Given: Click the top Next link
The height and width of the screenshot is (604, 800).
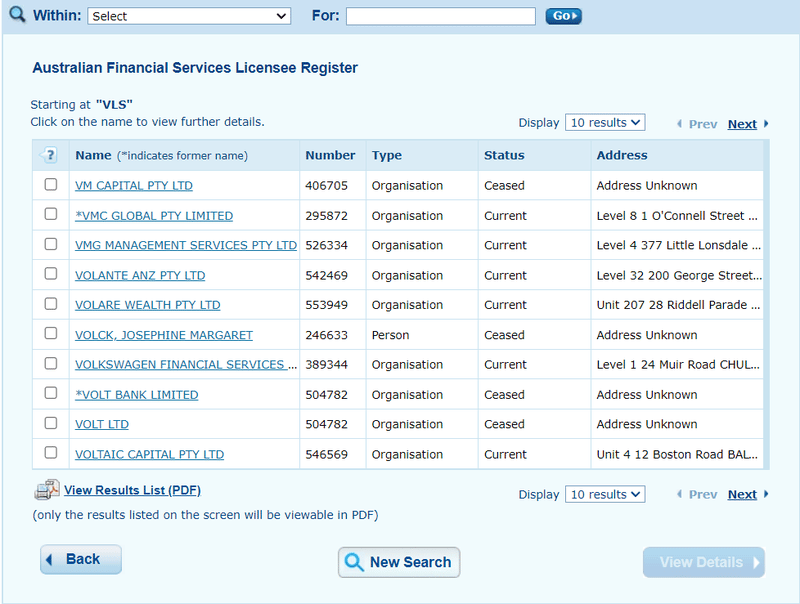Looking at the screenshot, I should pos(742,124).
